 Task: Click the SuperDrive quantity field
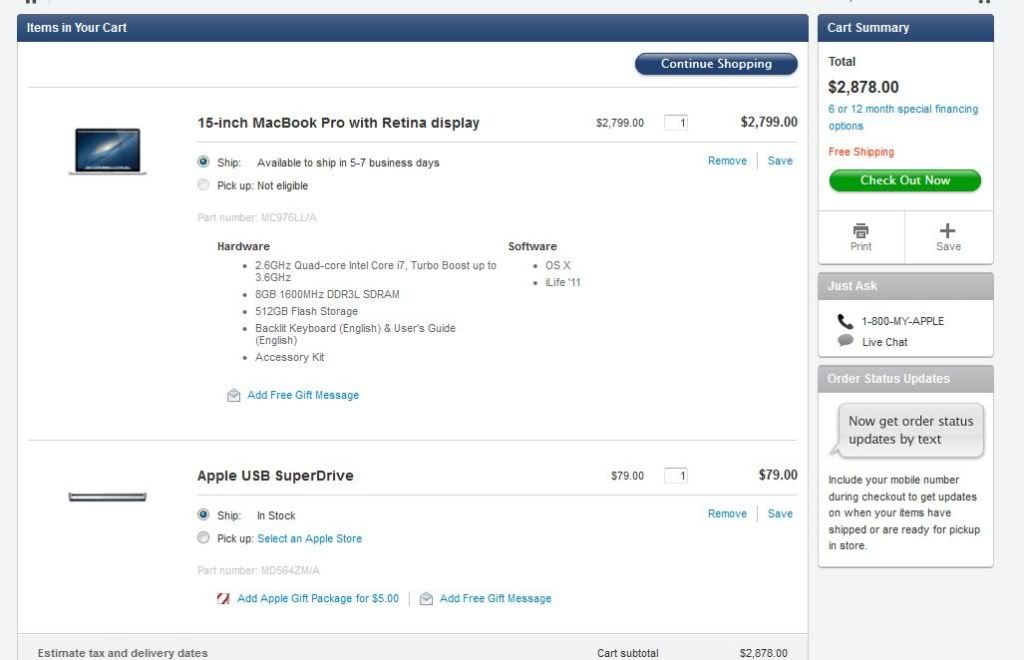(676, 476)
